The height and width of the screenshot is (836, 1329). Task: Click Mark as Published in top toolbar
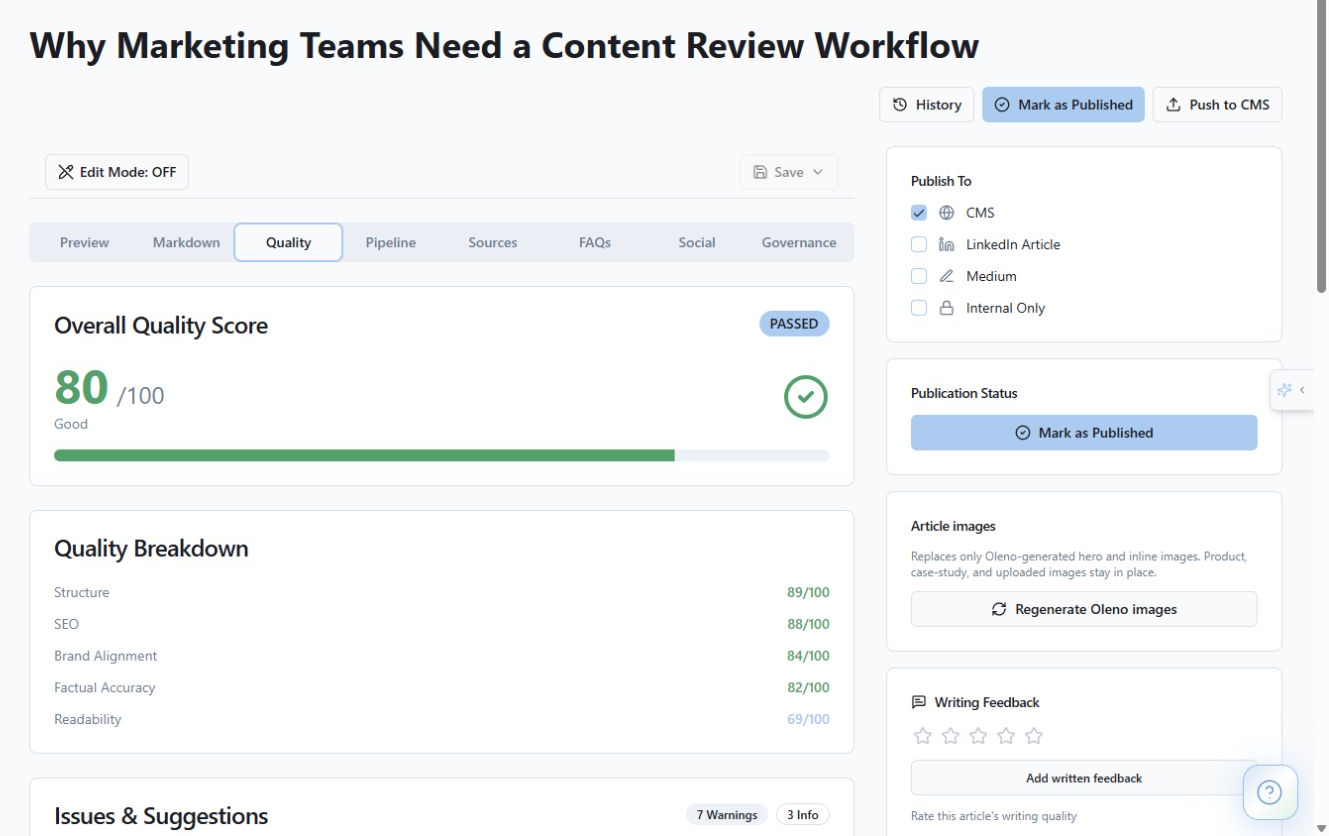[1063, 105]
